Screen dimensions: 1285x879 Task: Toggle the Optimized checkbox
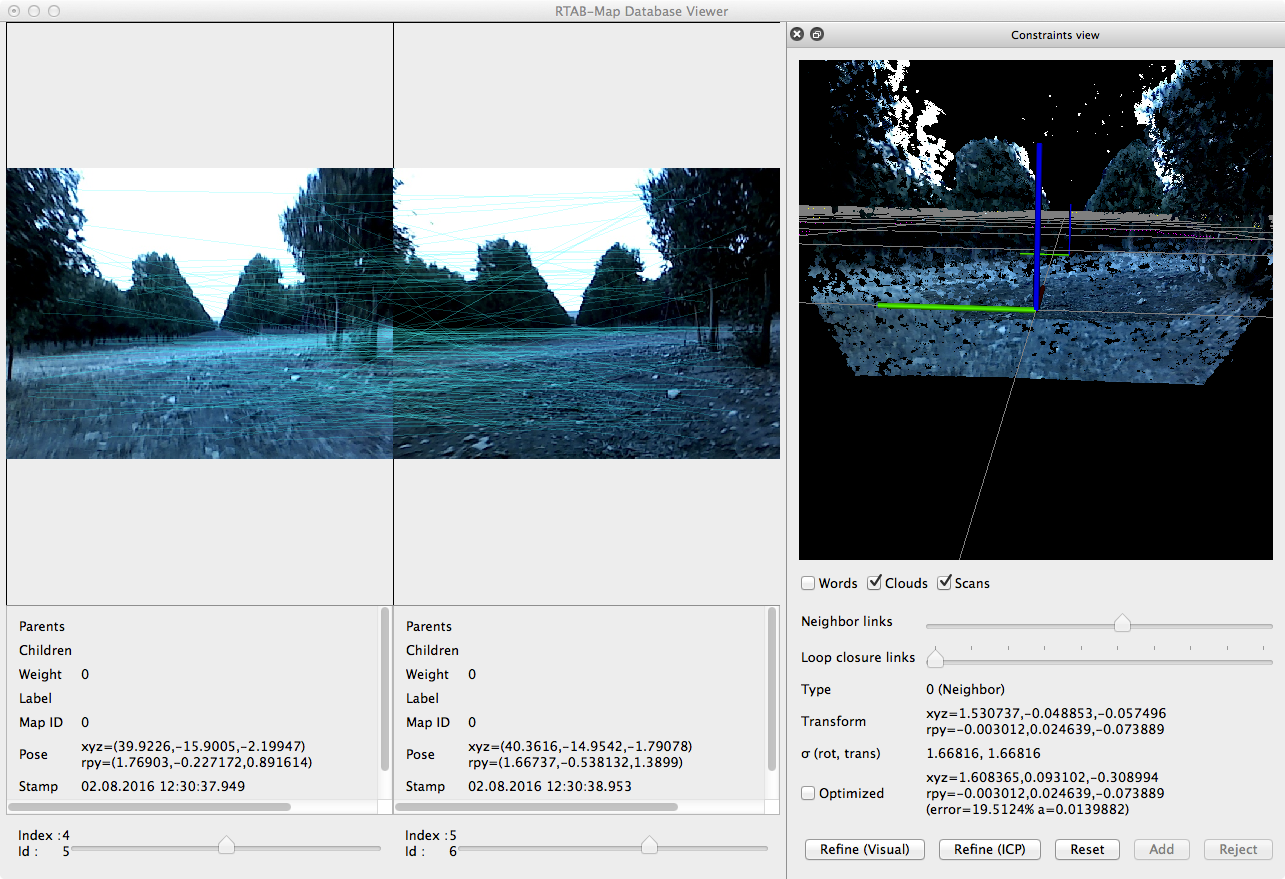[x=808, y=793]
